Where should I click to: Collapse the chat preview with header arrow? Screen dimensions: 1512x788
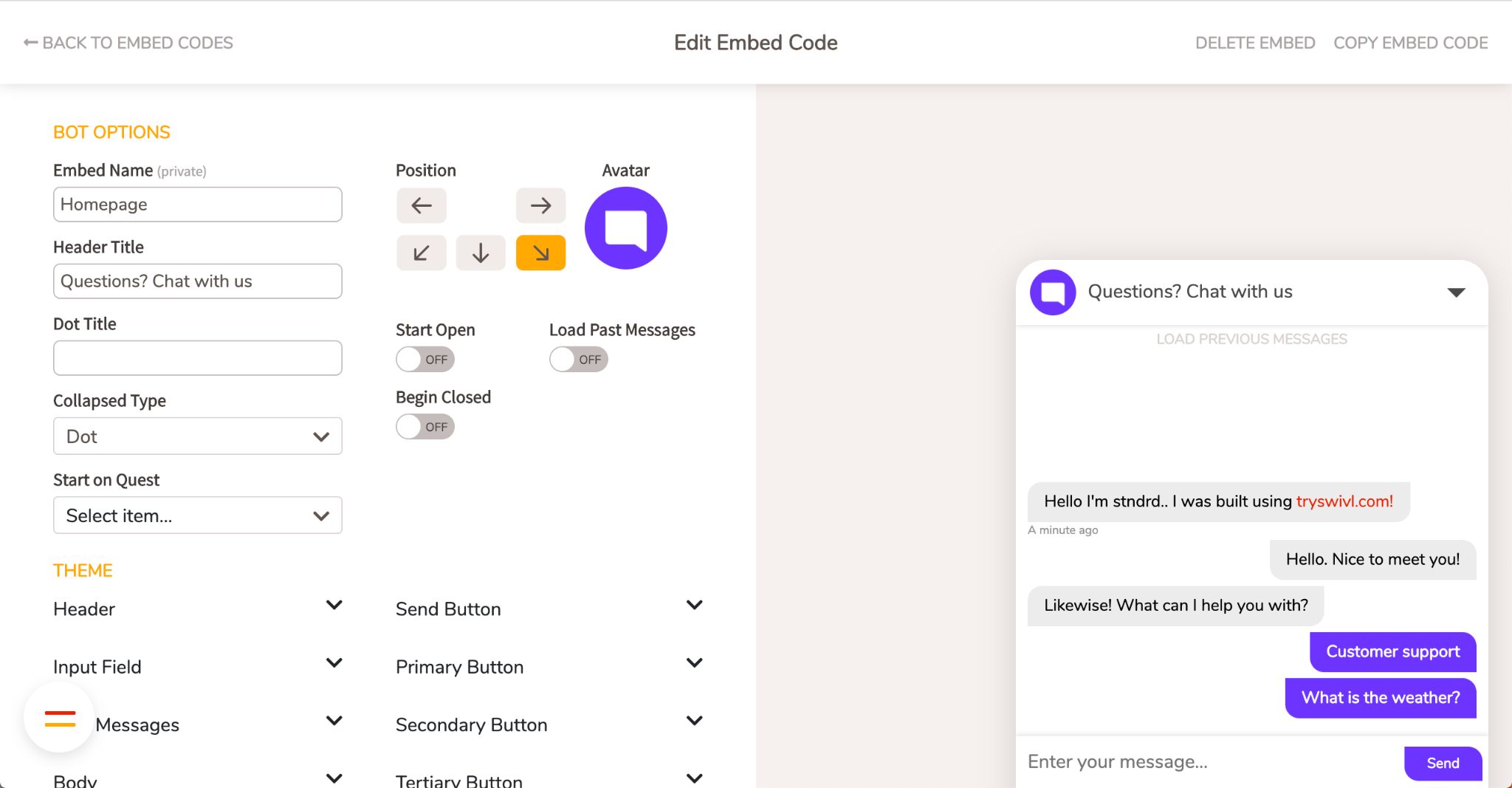[1456, 292]
